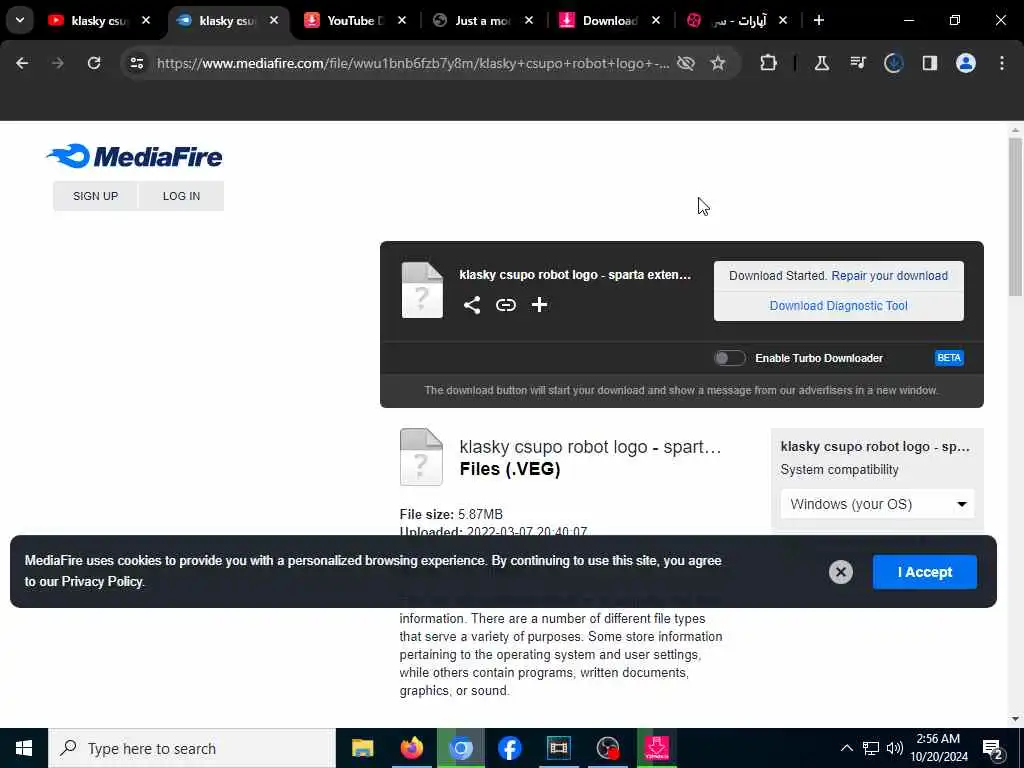
Task: Open the downloads icon in toolbar
Action: pos(893,63)
